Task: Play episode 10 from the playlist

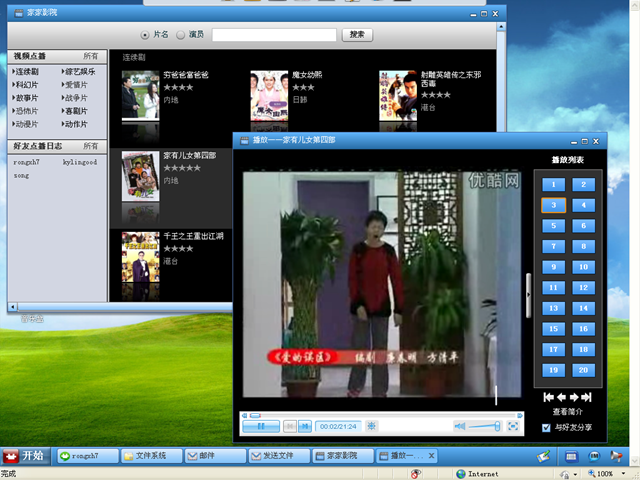Action: [x=583, y=267]
